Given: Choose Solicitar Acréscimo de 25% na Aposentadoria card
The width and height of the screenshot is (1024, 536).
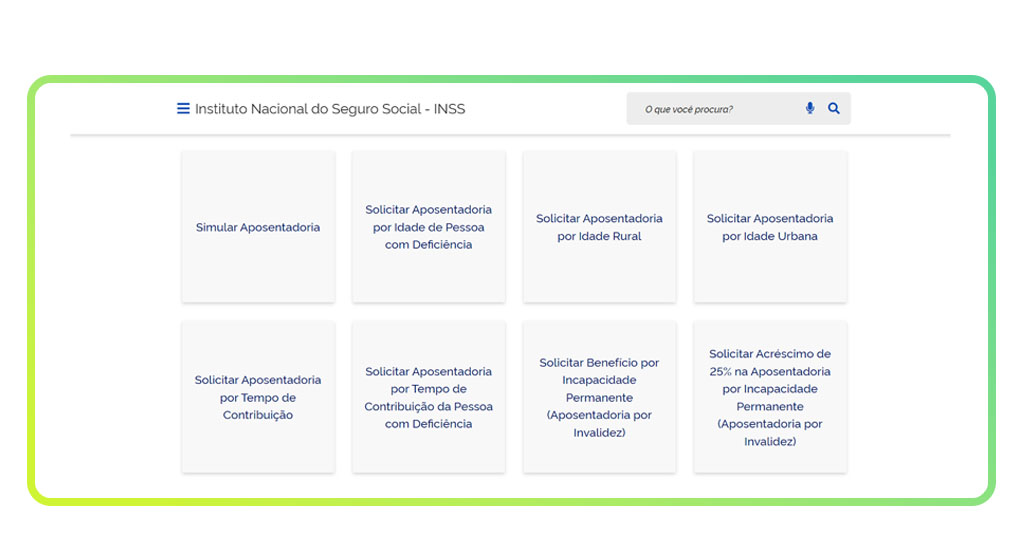Looking at the screenshot, I should [770, 397].
